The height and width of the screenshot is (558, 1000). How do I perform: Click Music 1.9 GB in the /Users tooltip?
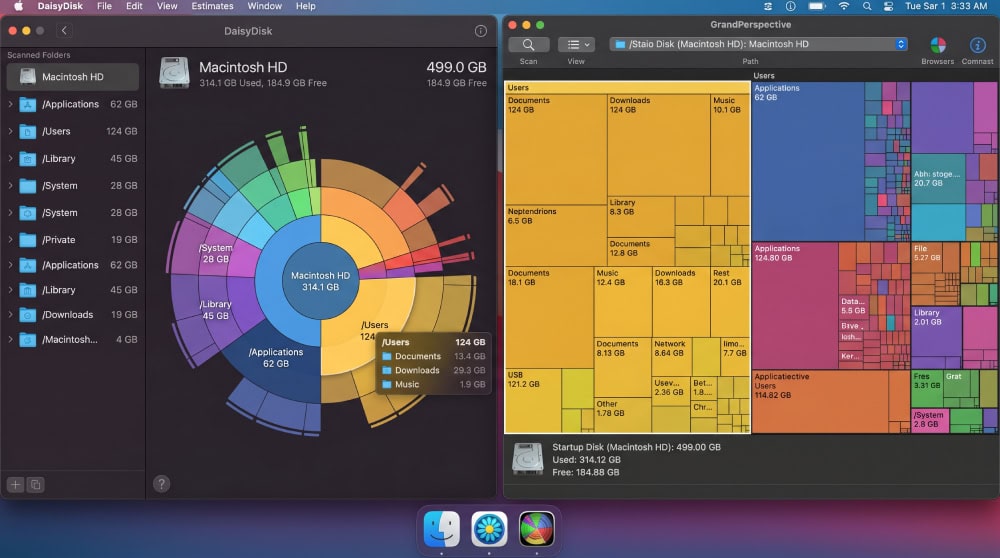[434, 385]
